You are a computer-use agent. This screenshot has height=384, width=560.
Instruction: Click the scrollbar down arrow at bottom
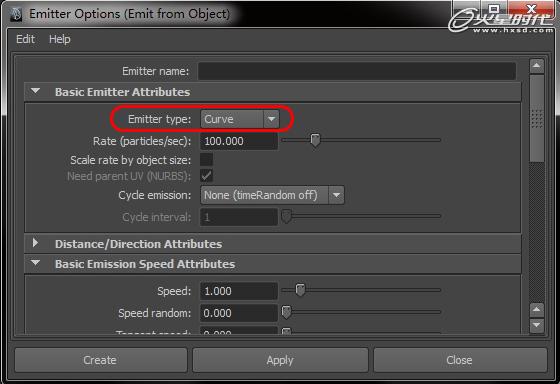[536, 325]
